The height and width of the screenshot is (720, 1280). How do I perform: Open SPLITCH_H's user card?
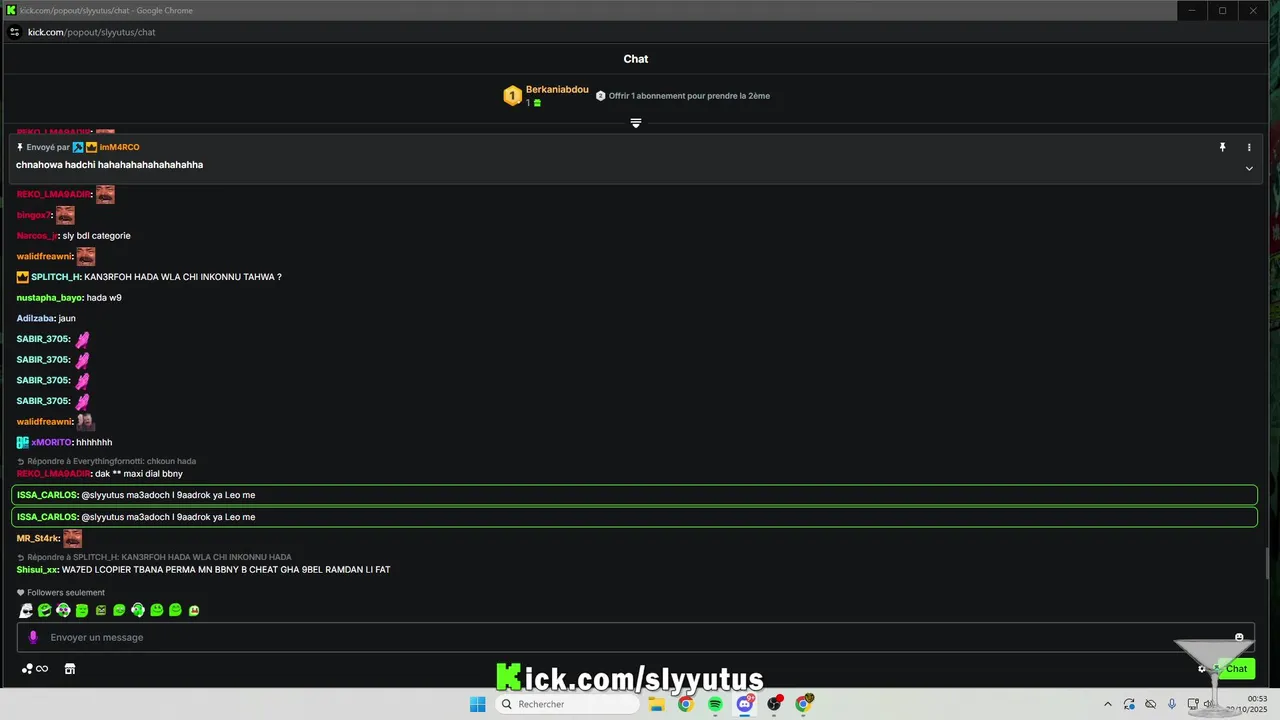[55, 277]
